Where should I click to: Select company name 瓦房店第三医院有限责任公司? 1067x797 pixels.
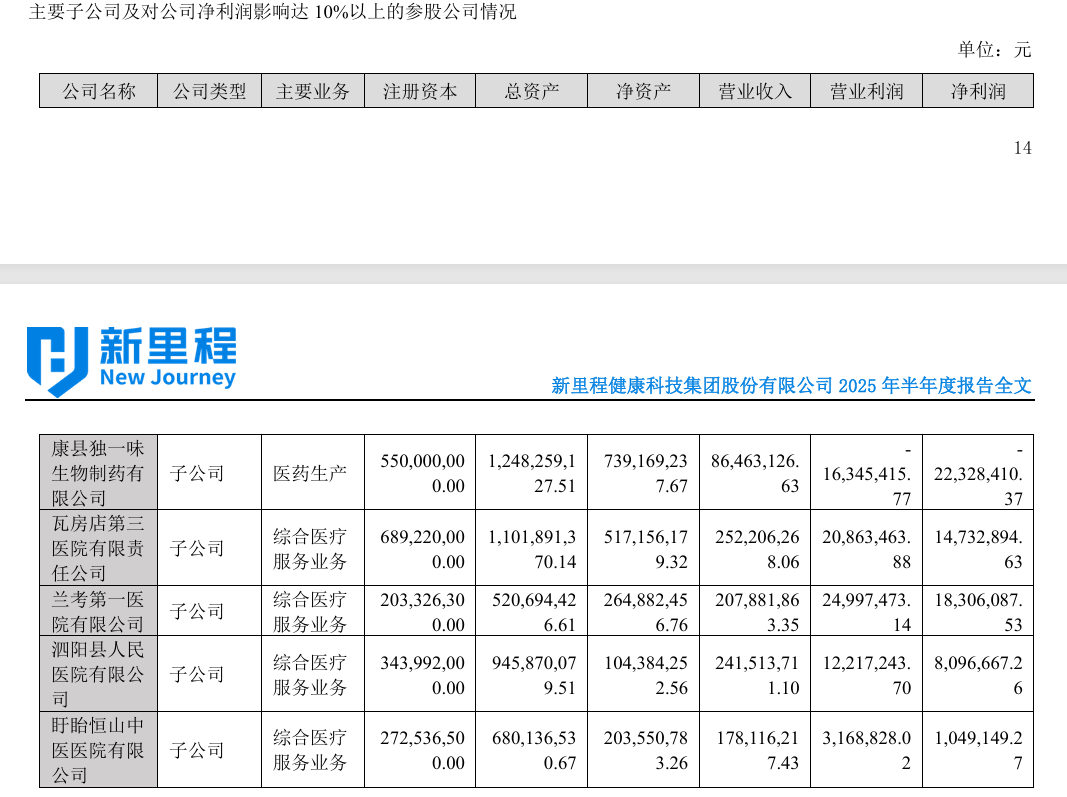(x=98, y=549)
